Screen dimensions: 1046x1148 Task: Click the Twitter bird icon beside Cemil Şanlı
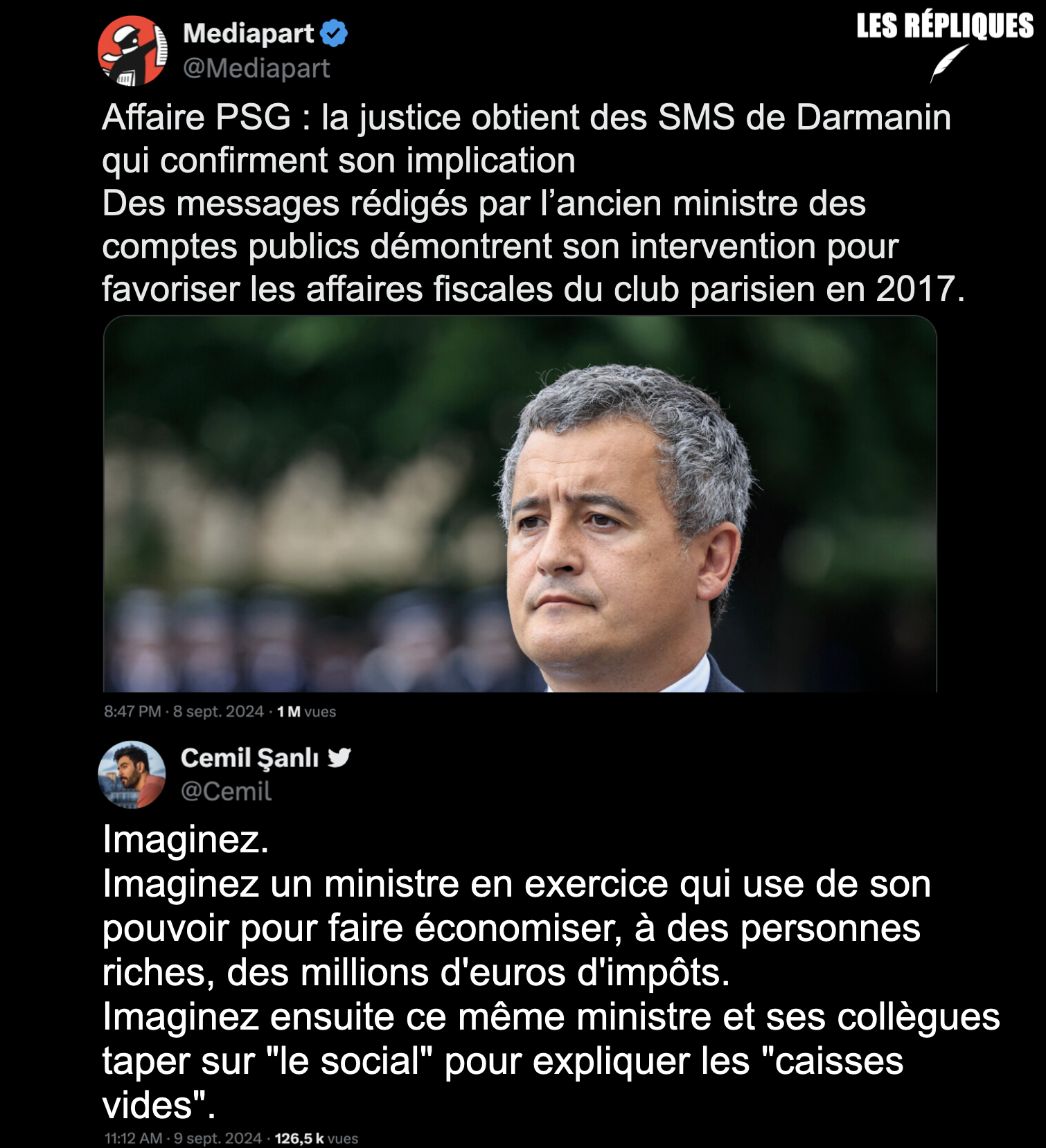coord(339,757)
